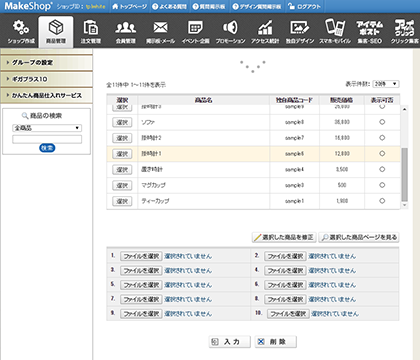The image size is (420, 360).
Task: Go to トップページ in top bar
Action: [x=129, y=6]
